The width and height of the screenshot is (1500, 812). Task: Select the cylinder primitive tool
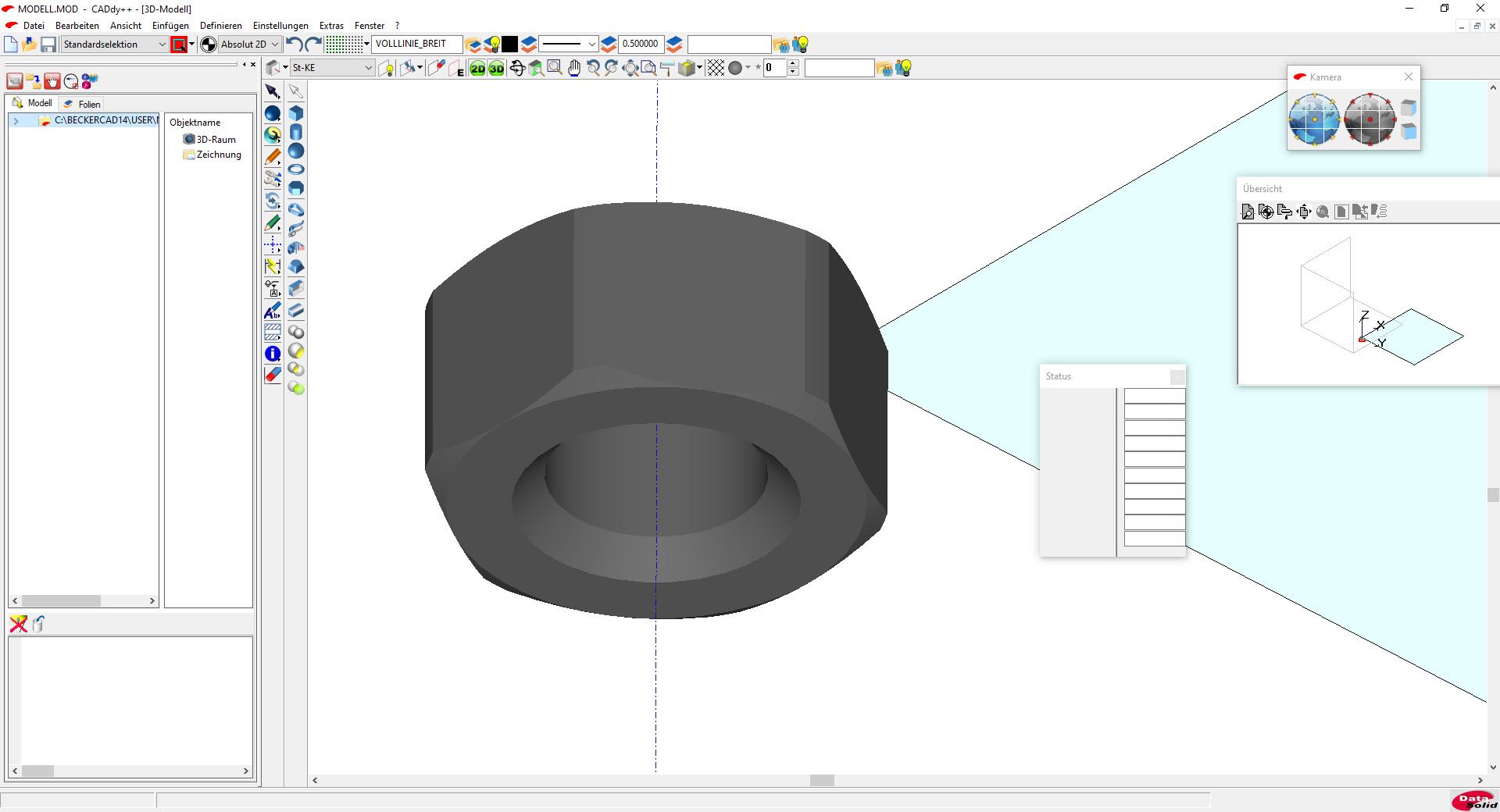point(296,132)
